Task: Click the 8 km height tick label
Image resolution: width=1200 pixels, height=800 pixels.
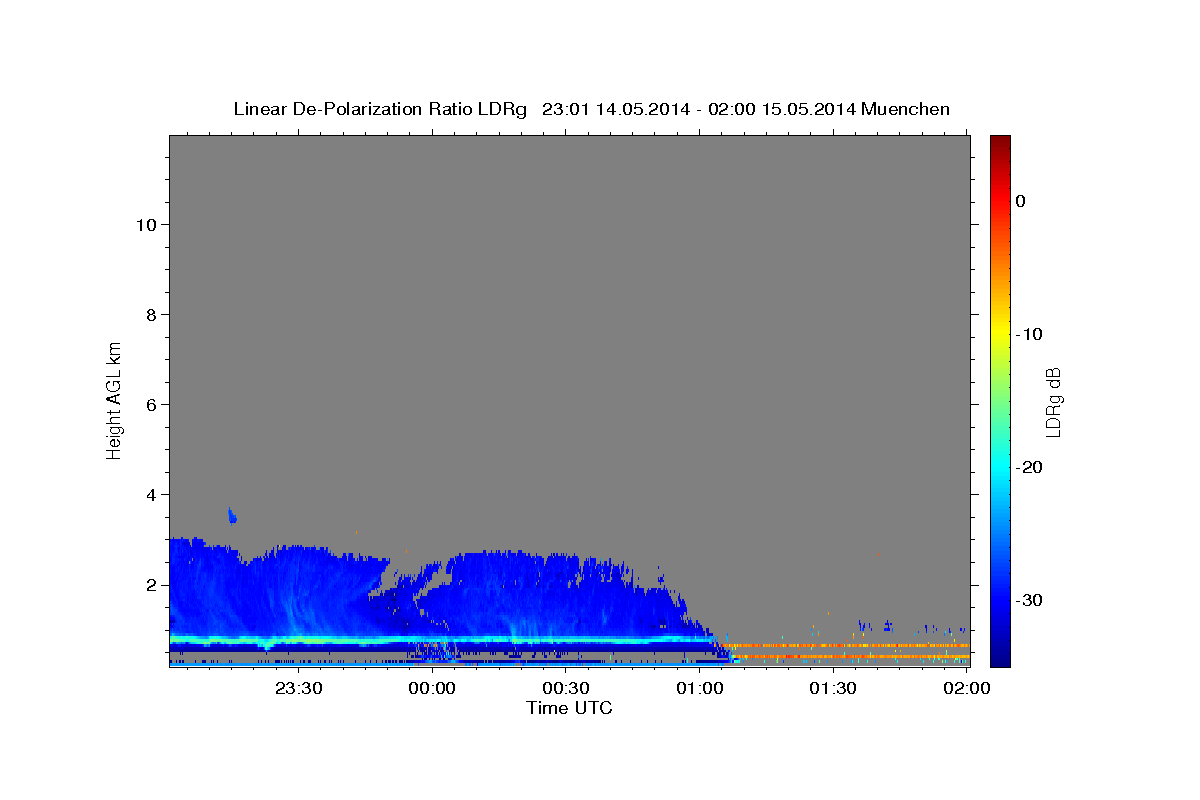Action: tap(150, 315)
